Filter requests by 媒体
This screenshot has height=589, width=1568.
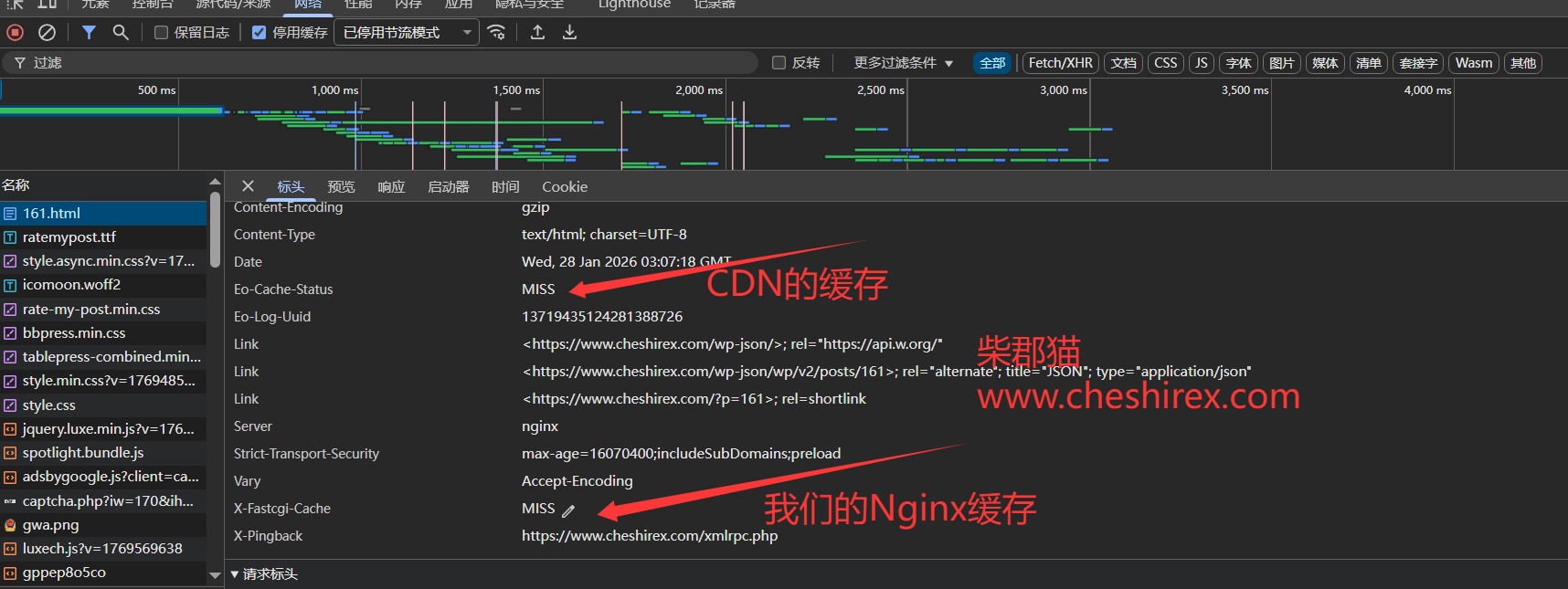[1325, 63]
